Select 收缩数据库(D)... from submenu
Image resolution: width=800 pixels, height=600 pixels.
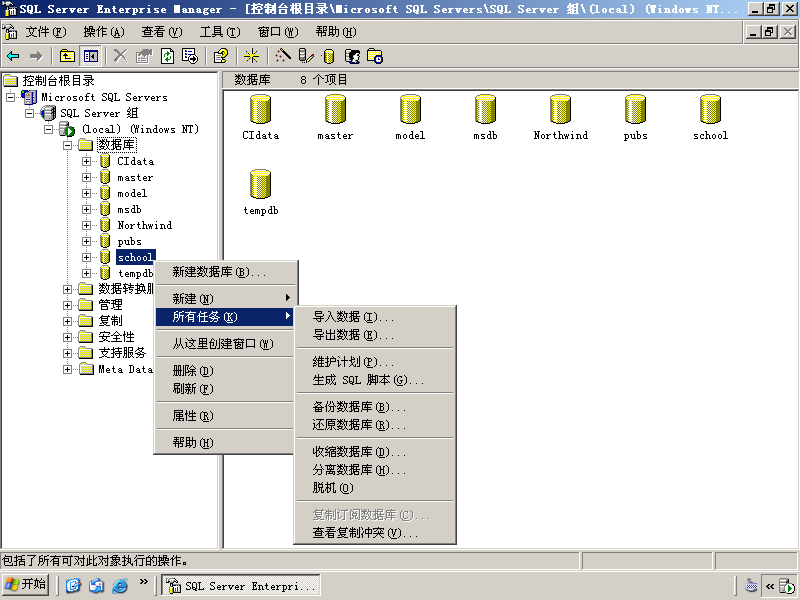(x=374, y=452)
